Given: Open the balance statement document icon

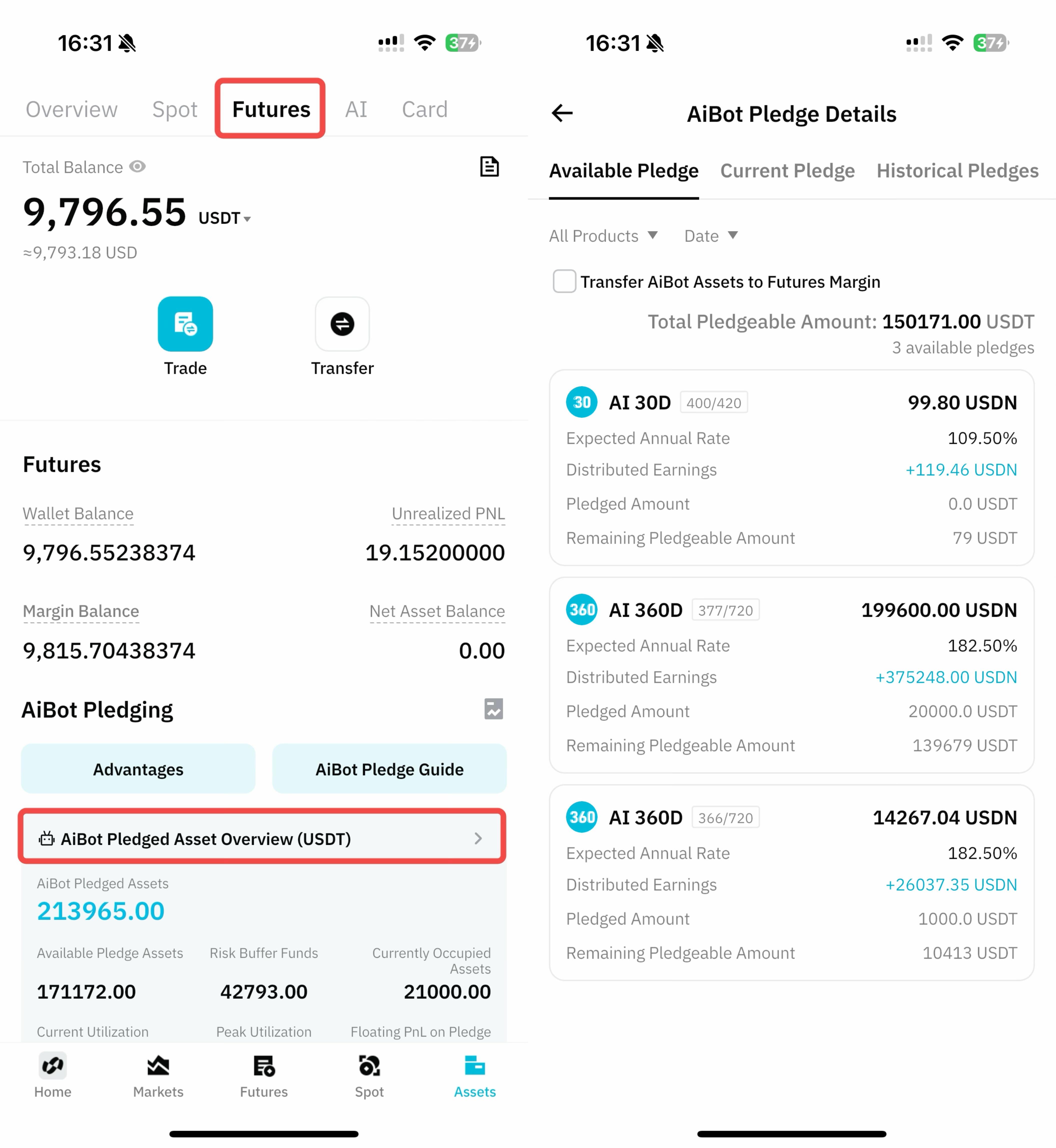Looking at the screenshot, I should [489, 166].
